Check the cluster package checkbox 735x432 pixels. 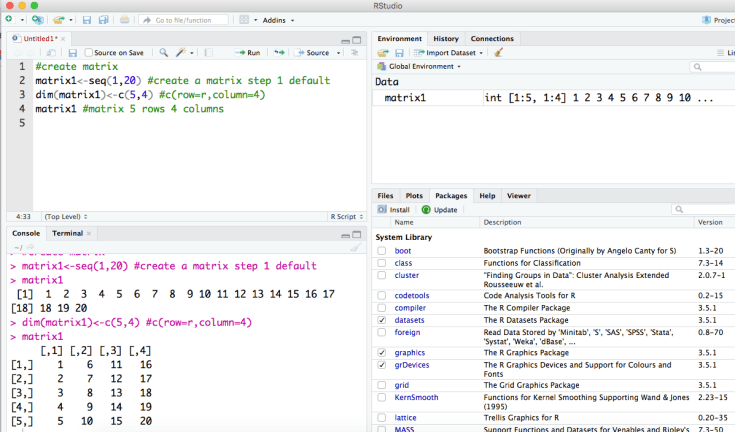382,275
